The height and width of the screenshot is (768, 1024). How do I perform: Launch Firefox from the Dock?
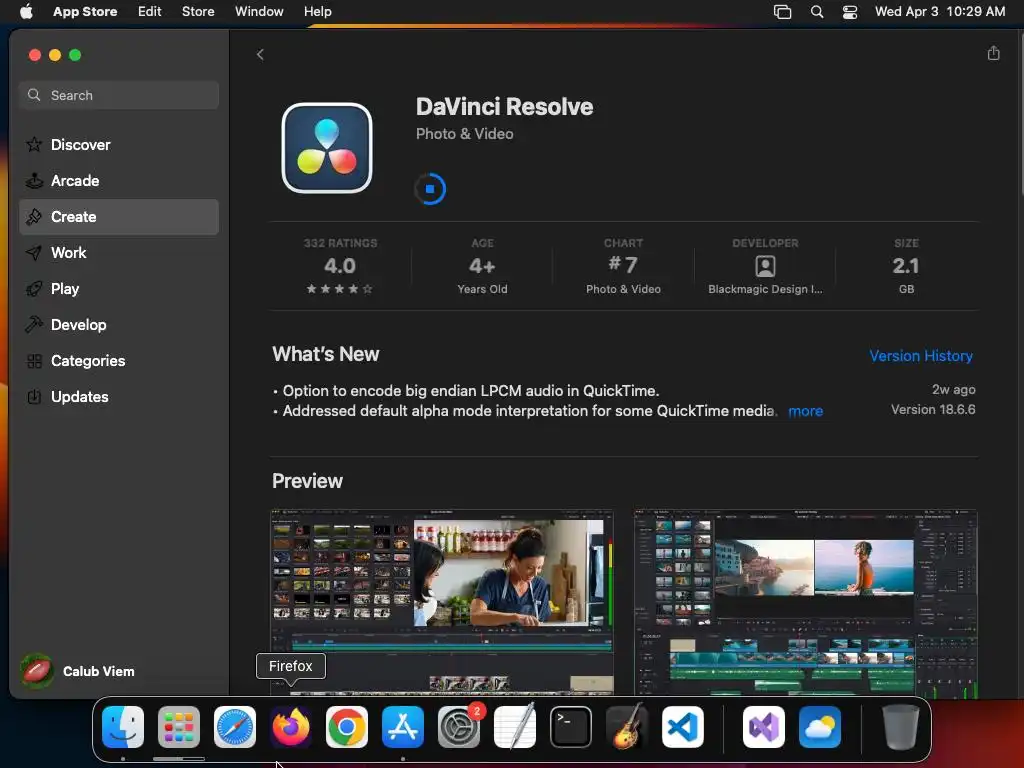291,727
